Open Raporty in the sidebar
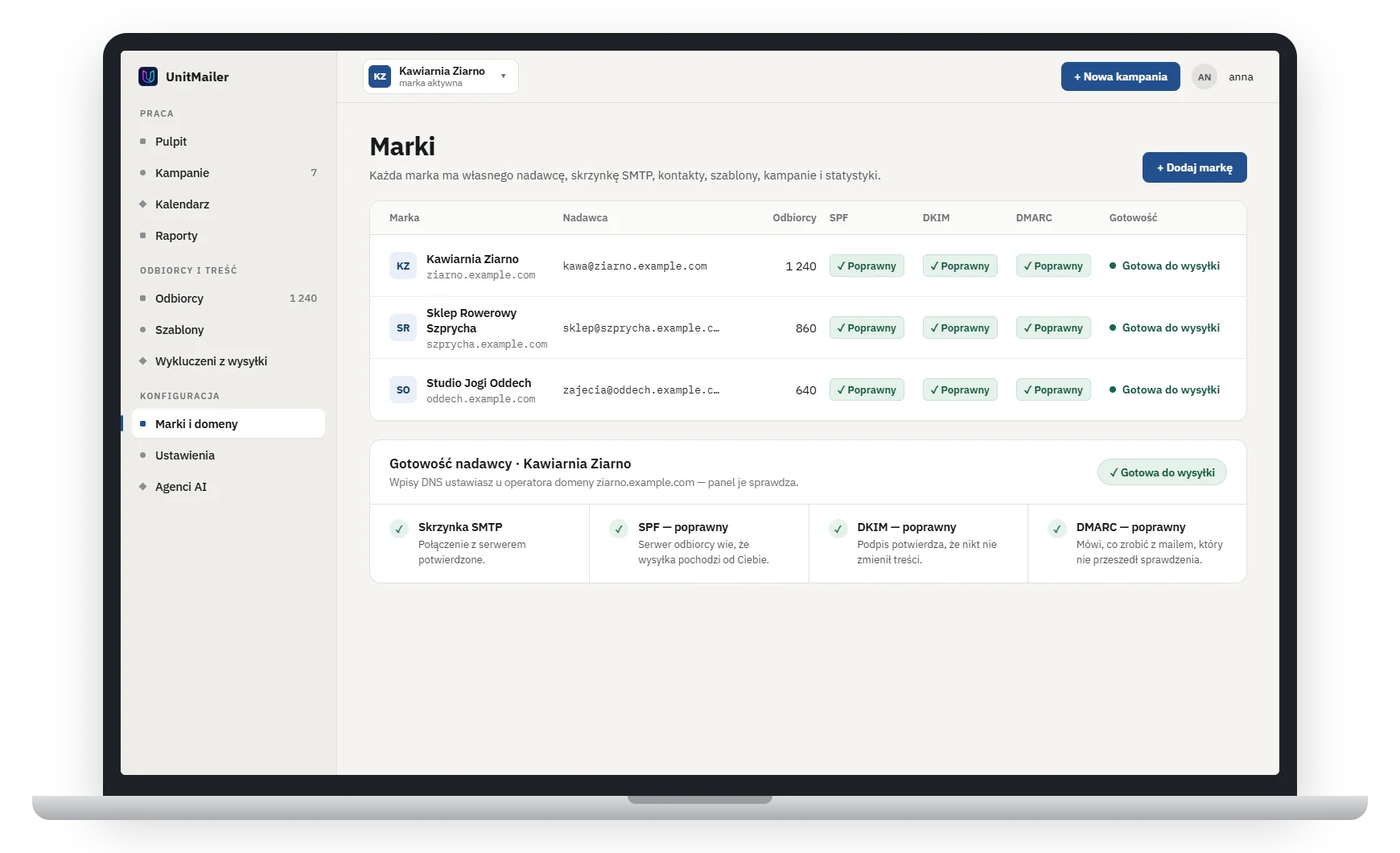This screenshot has height=853, width=1400. point(229,236)
